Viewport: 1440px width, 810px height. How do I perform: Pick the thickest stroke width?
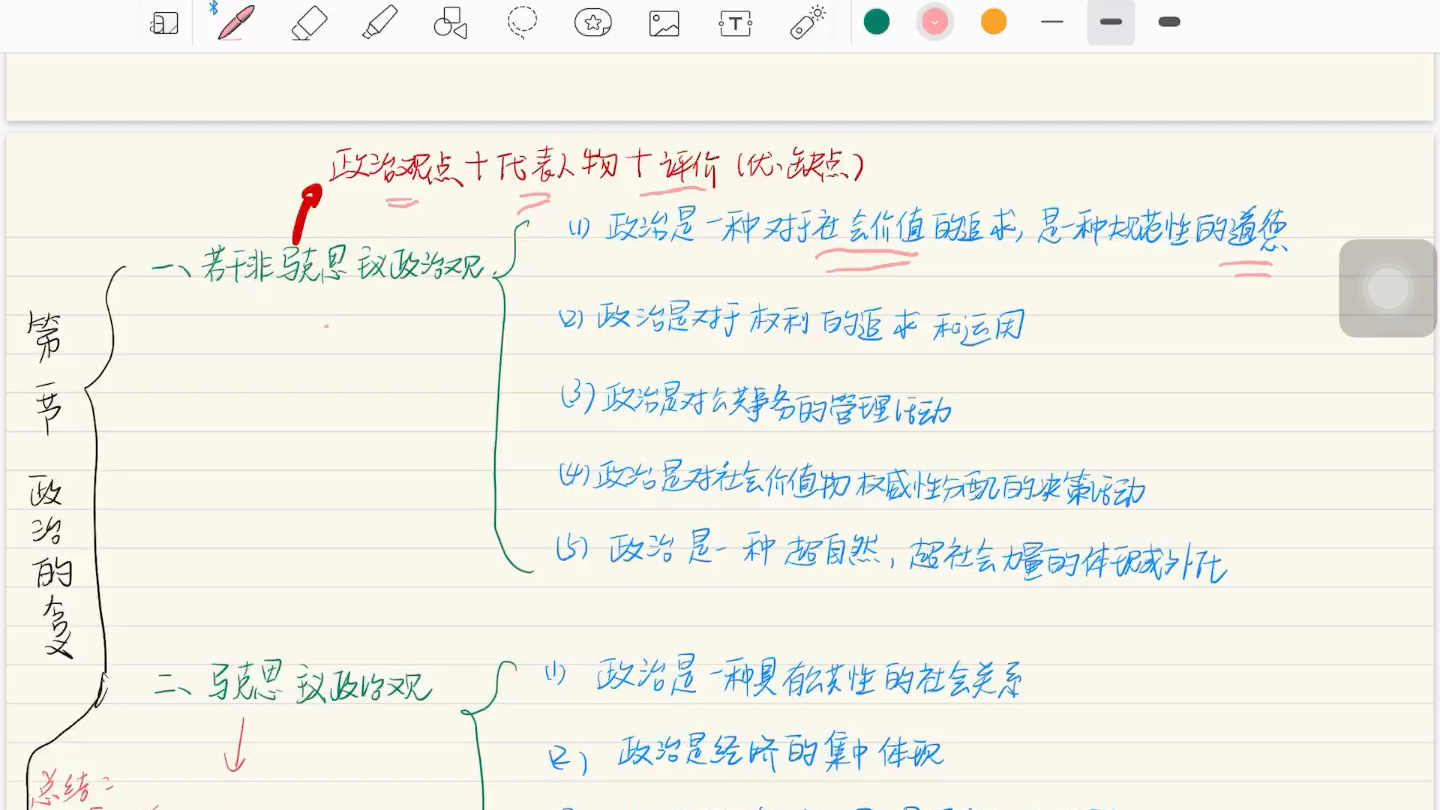[1169, 21]
